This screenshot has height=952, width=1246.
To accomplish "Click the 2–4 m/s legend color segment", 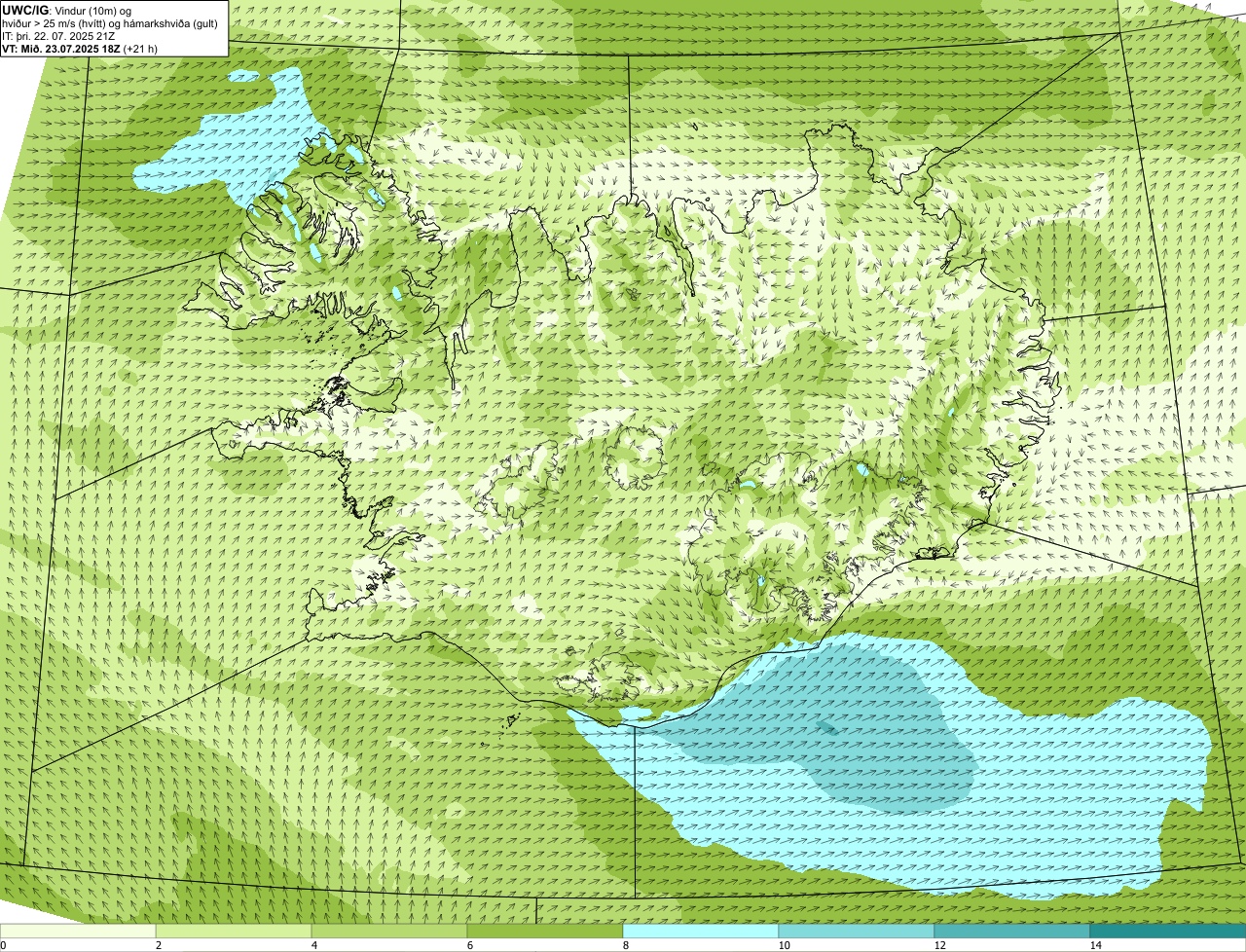I will pyautogui.click(x=234, y=931).
